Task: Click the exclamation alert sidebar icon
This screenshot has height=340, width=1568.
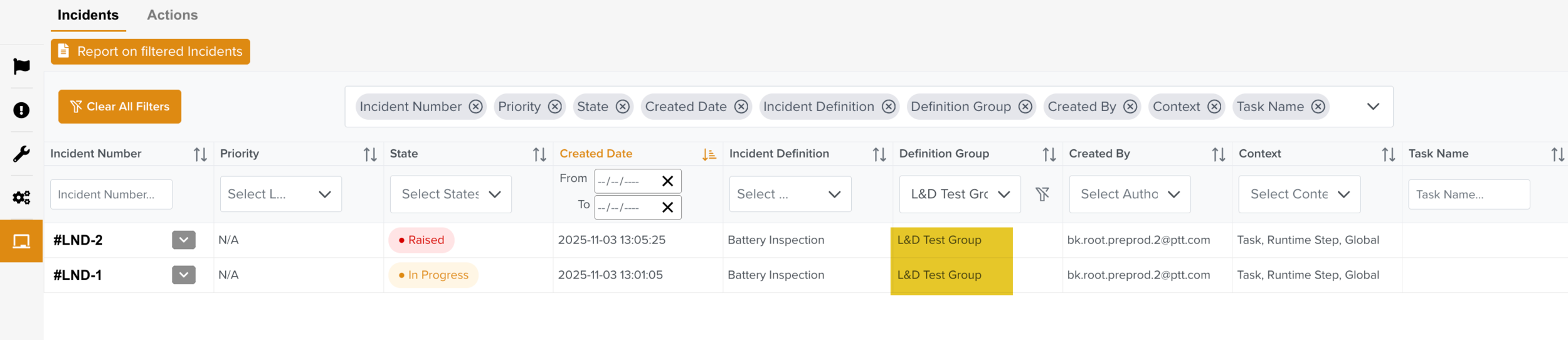Action: [21, 110]
